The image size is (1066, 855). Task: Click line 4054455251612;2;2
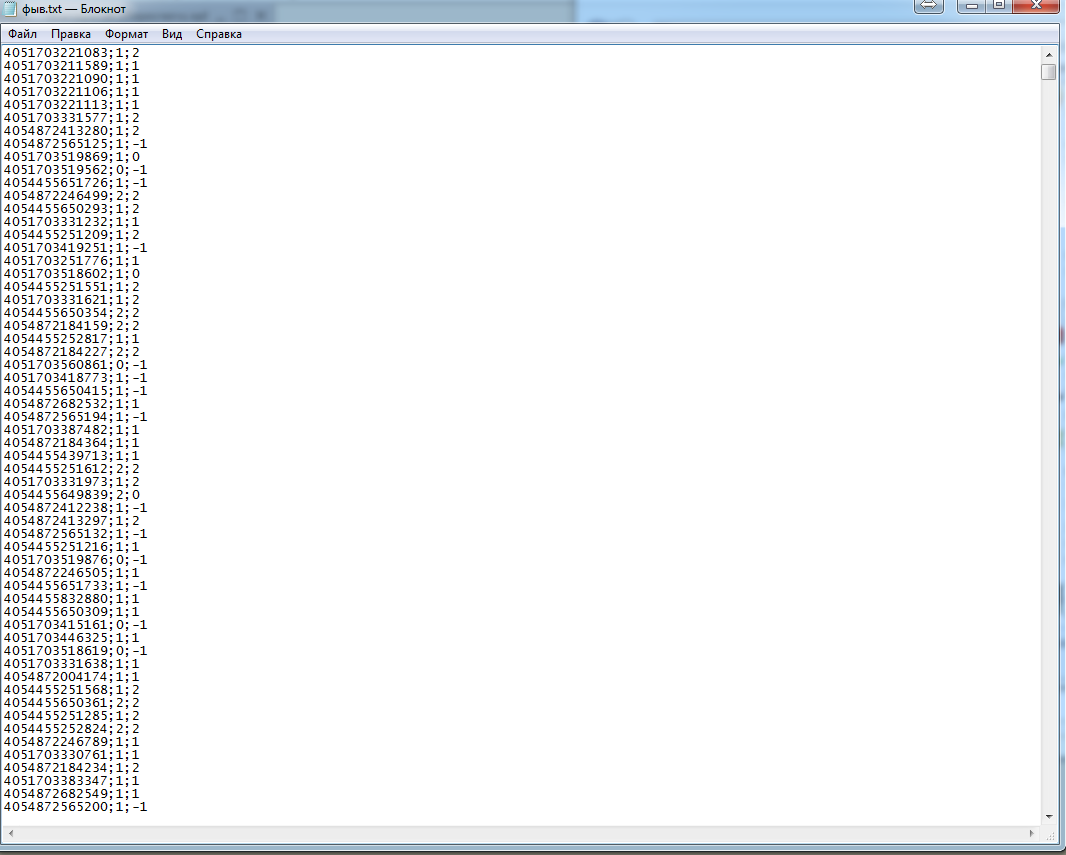(x=71, y=468)
